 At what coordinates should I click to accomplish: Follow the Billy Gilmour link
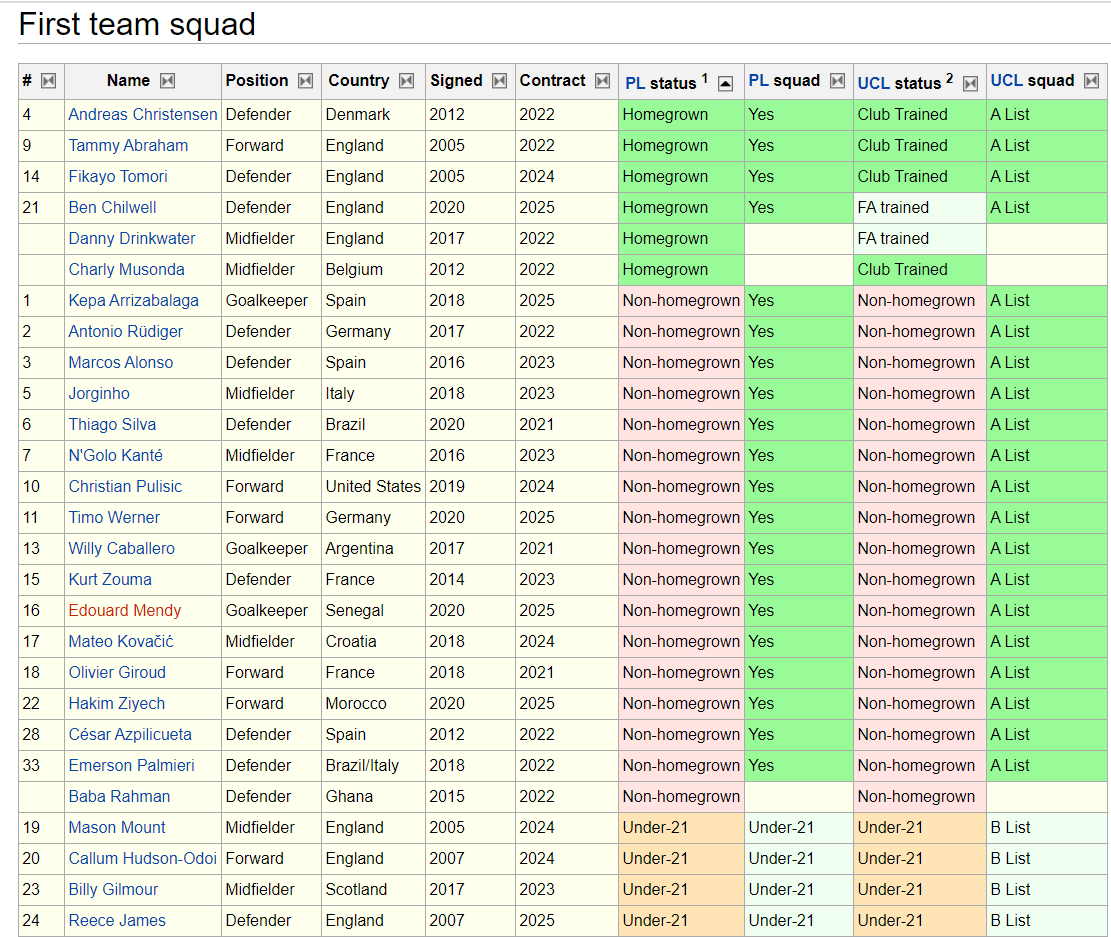113,890
